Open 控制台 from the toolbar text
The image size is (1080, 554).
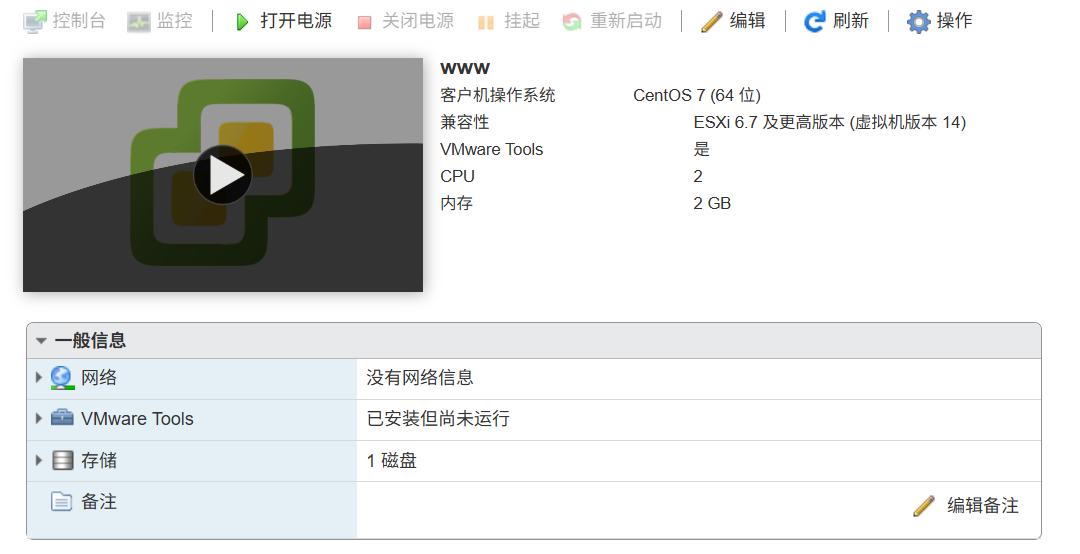[79, 21]
